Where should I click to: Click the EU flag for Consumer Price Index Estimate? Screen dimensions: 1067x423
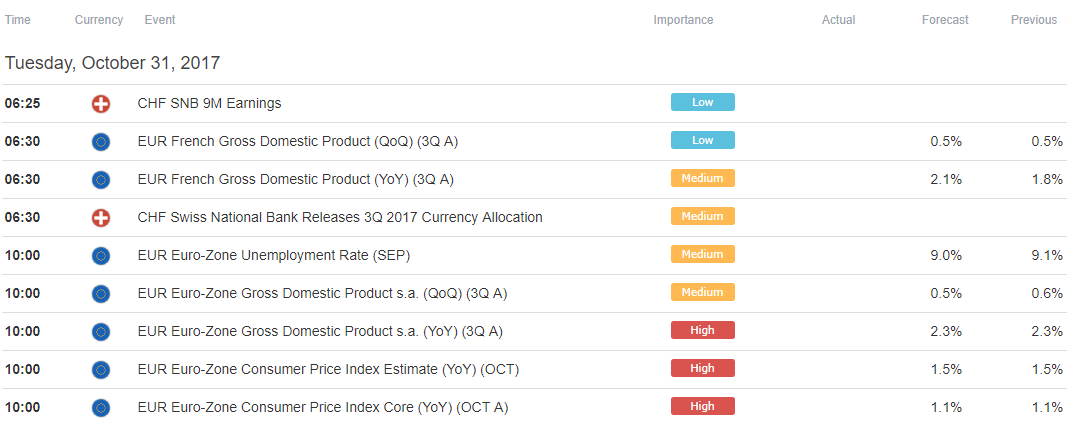(x=100, y=371)
